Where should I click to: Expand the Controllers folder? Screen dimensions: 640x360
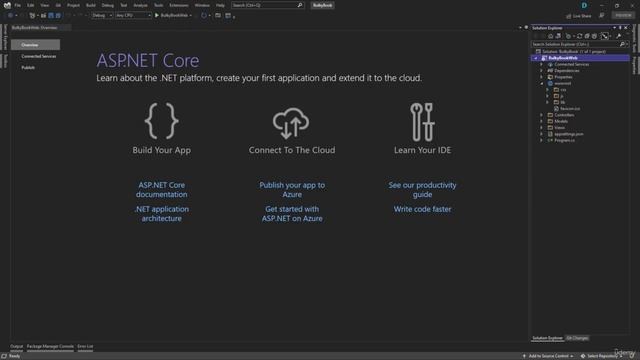coord(542,115)
